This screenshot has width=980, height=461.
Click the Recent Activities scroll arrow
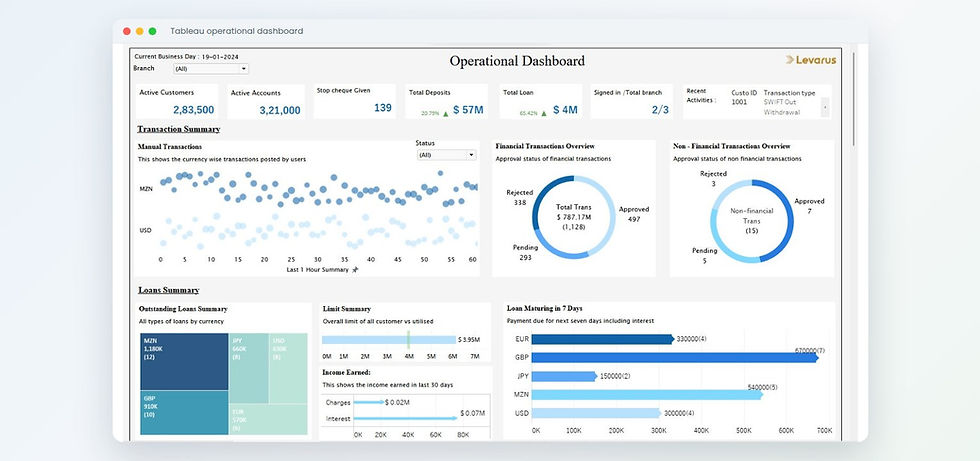coord(825,107)
